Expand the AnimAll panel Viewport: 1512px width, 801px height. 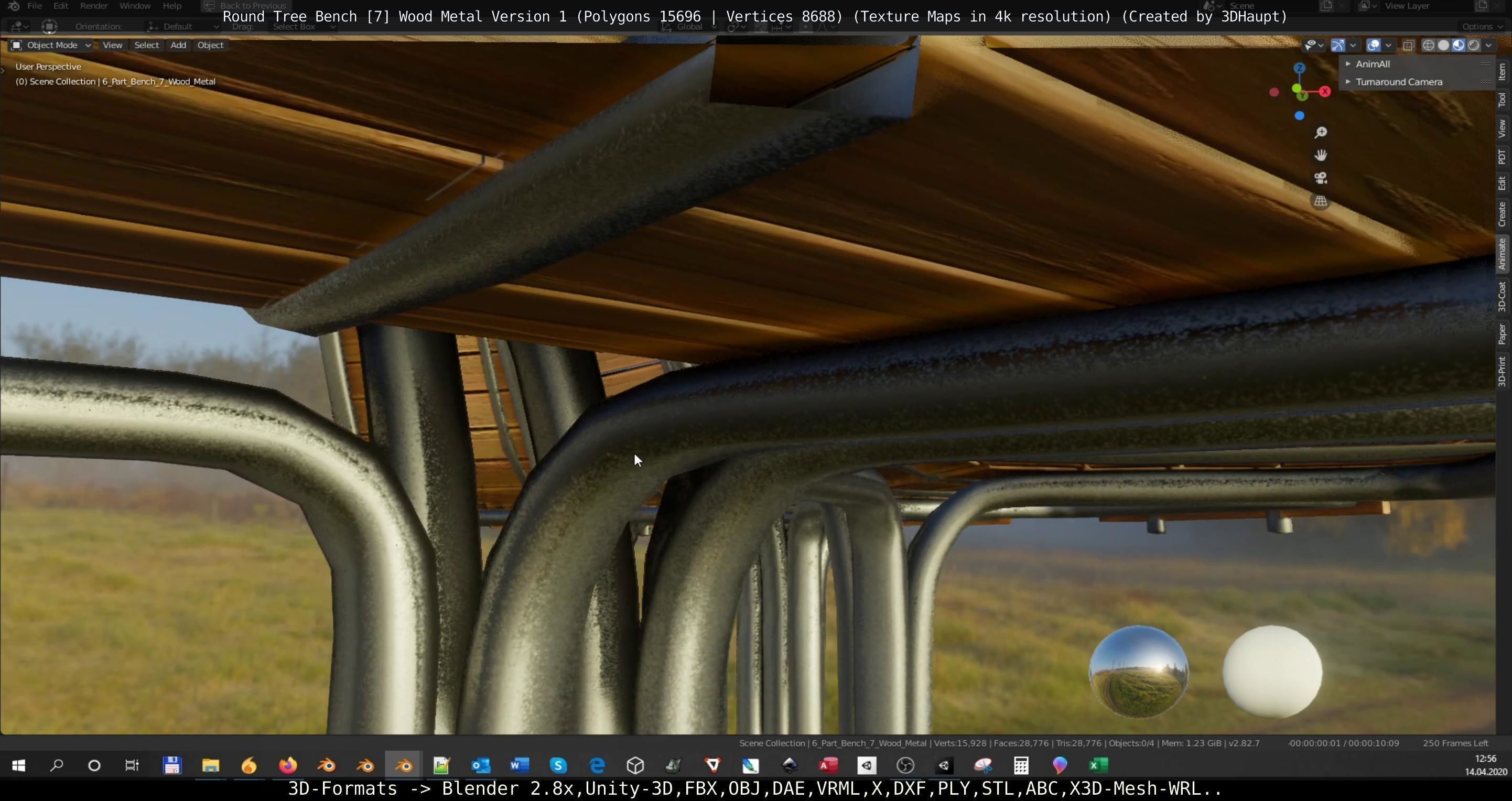(1373, 64)
